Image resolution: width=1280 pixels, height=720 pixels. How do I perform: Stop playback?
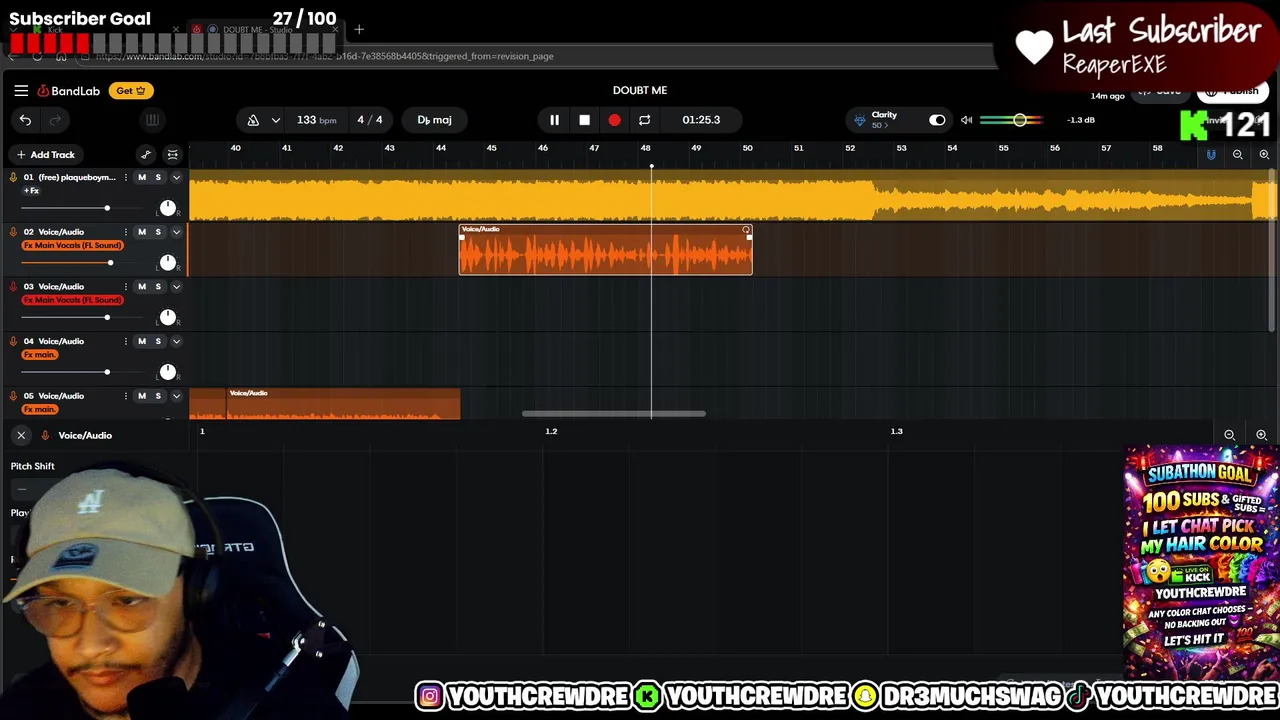584,120
